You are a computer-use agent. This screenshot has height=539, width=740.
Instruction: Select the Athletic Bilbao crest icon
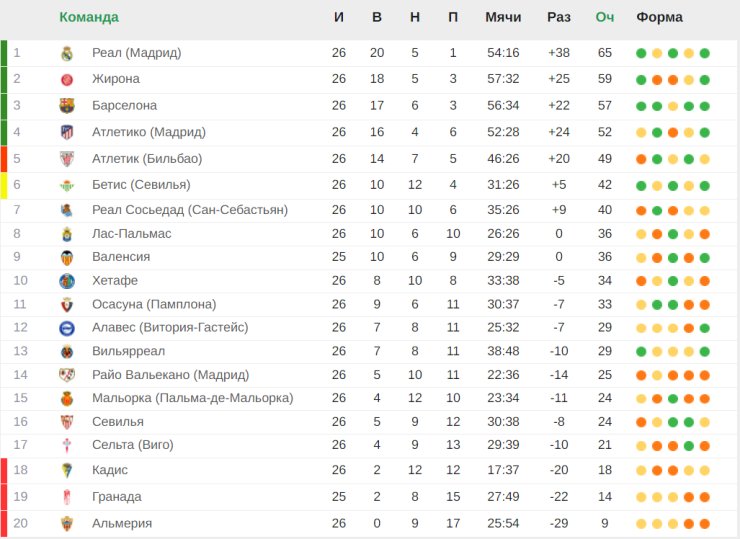(x=67, y=159)
